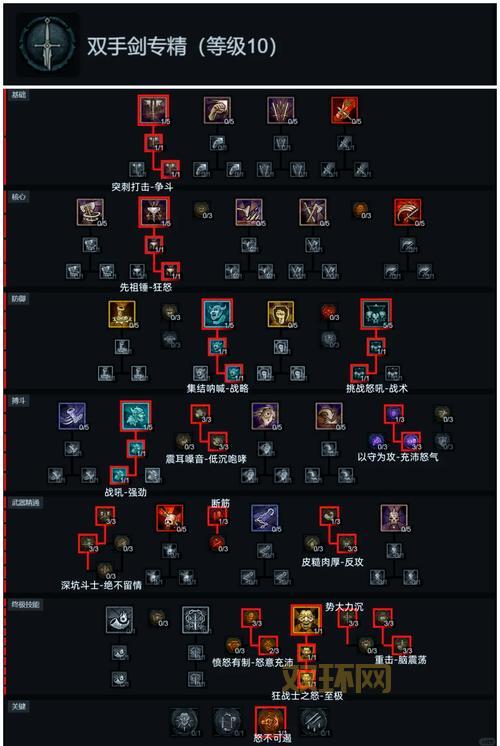Image resolution: width=500 pixels, height=746 pixels.
Task: Click the 充沛怒气 passive node at 3/3
Action: click(x=411, y=442)
